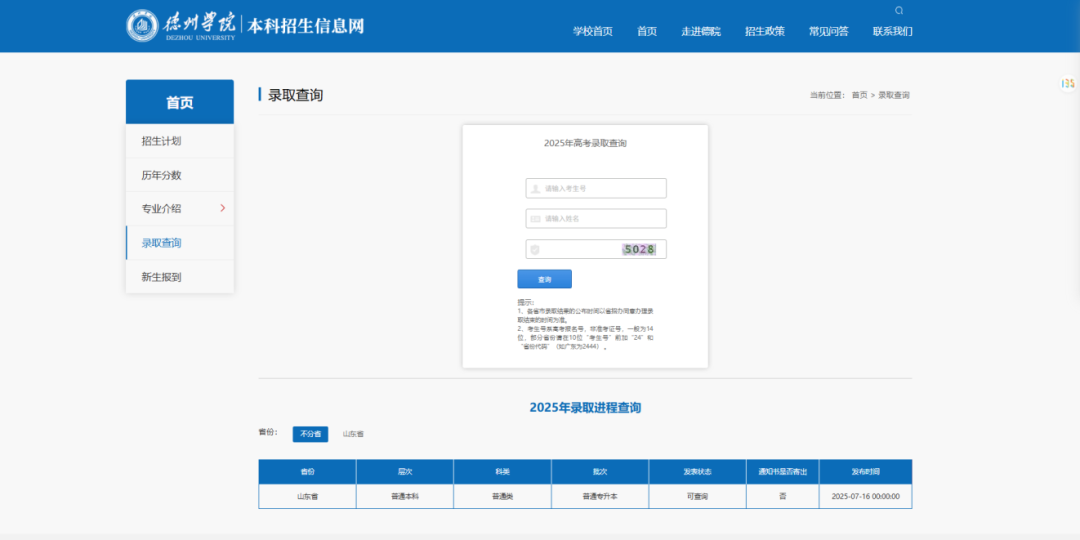Click 录取查询 in the breadcrumb
The image size is (1080, 540).
coord(894,95)
